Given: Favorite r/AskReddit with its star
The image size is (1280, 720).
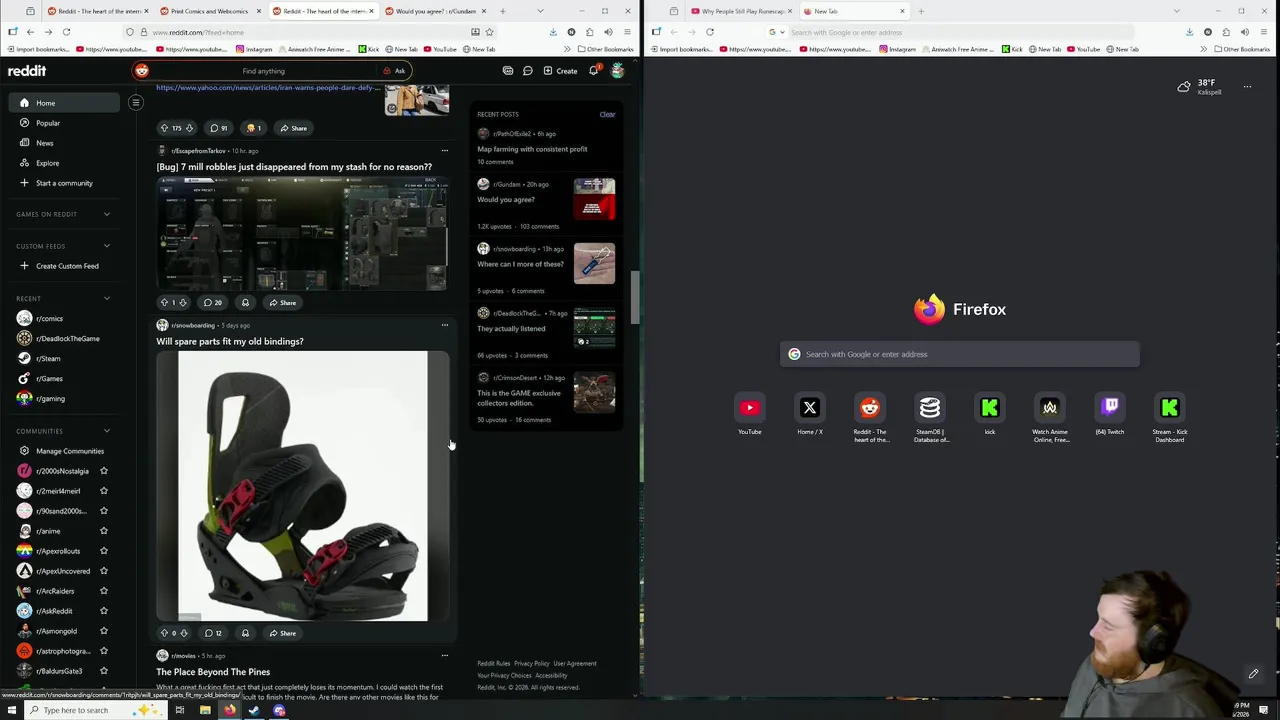Looking at the screenshot, I should [104, 611].
